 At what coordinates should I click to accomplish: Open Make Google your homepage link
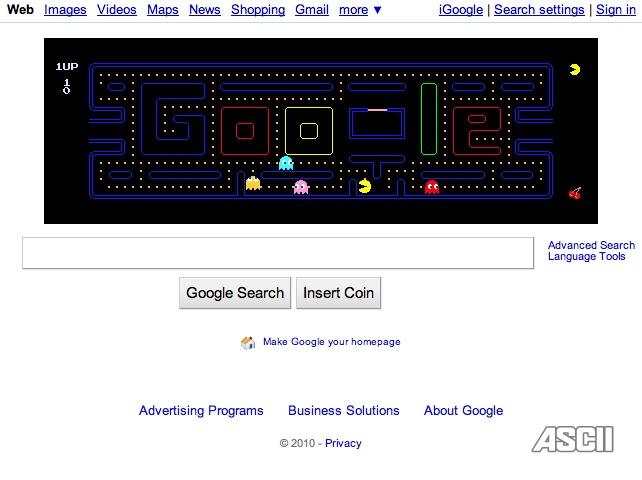331,342
